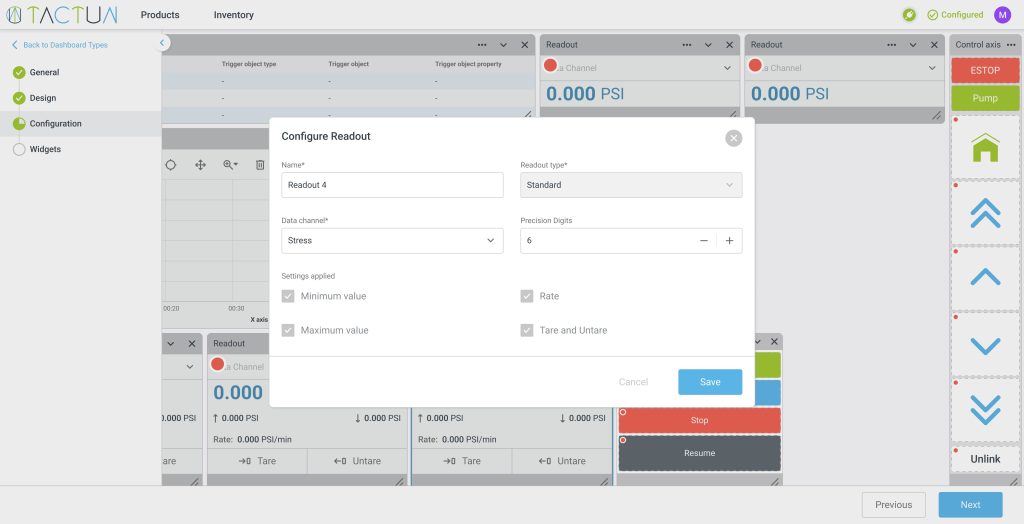Open the Control axis widget options menu
1024x524 pixels.
tap(1012, 45)
